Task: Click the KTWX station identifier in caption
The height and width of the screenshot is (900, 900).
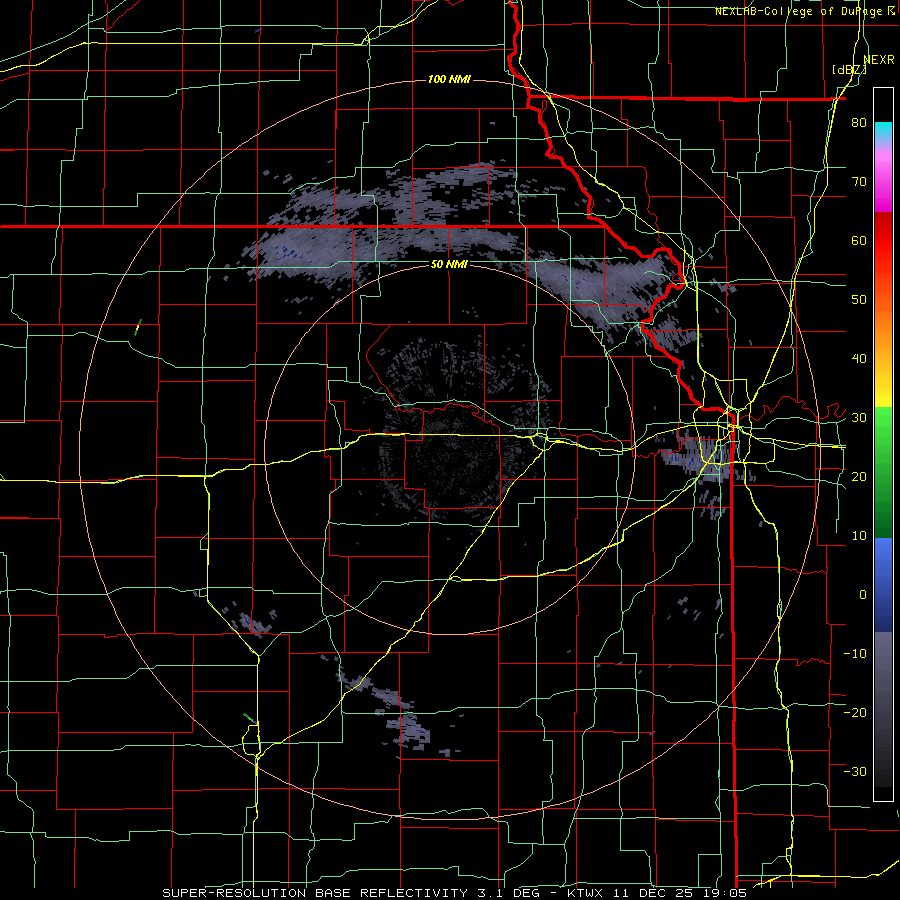Action: tap(584, 893)
